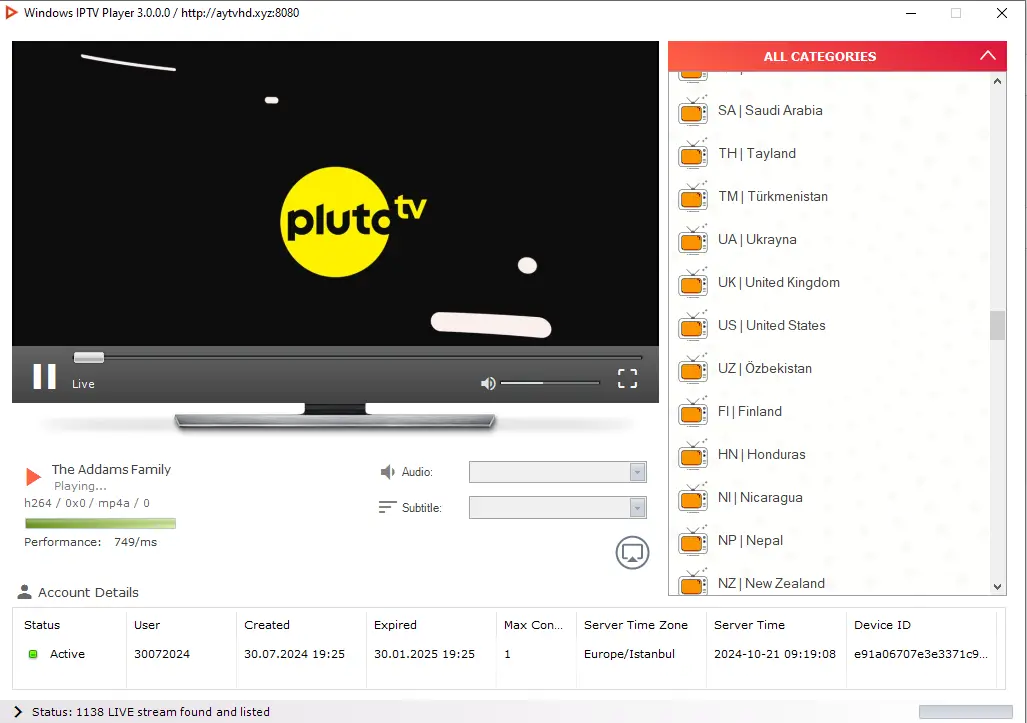The width and height of the screenshot is (1027, 723).
Task: Select NP | Nepal category
Action: (830, 540)
